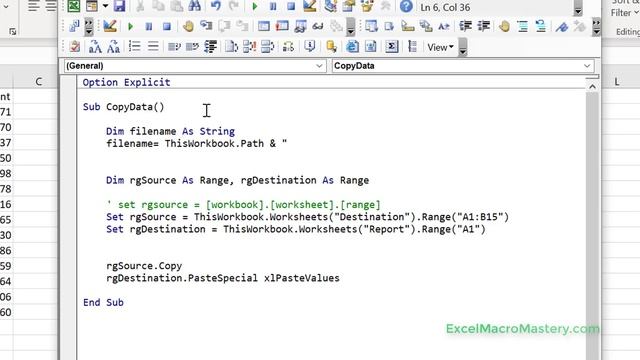The width and height of the screenshot is (640, 360).
Task: Open the Locals Window icon
Action: pyautogui.click(x=264, y=27)
